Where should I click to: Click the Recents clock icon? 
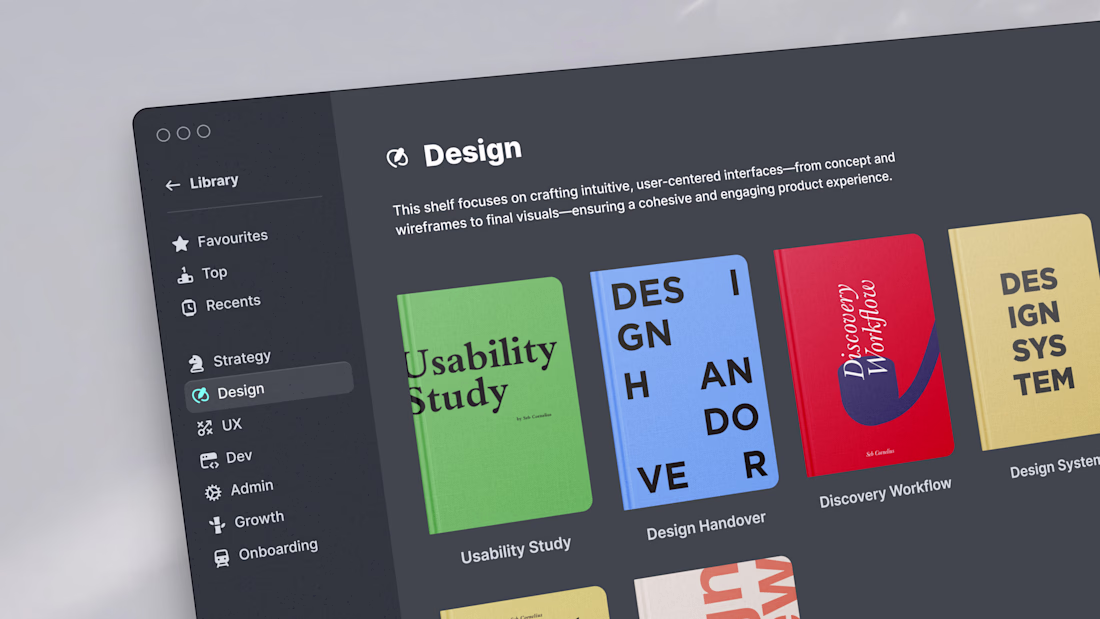coord(189,307)
